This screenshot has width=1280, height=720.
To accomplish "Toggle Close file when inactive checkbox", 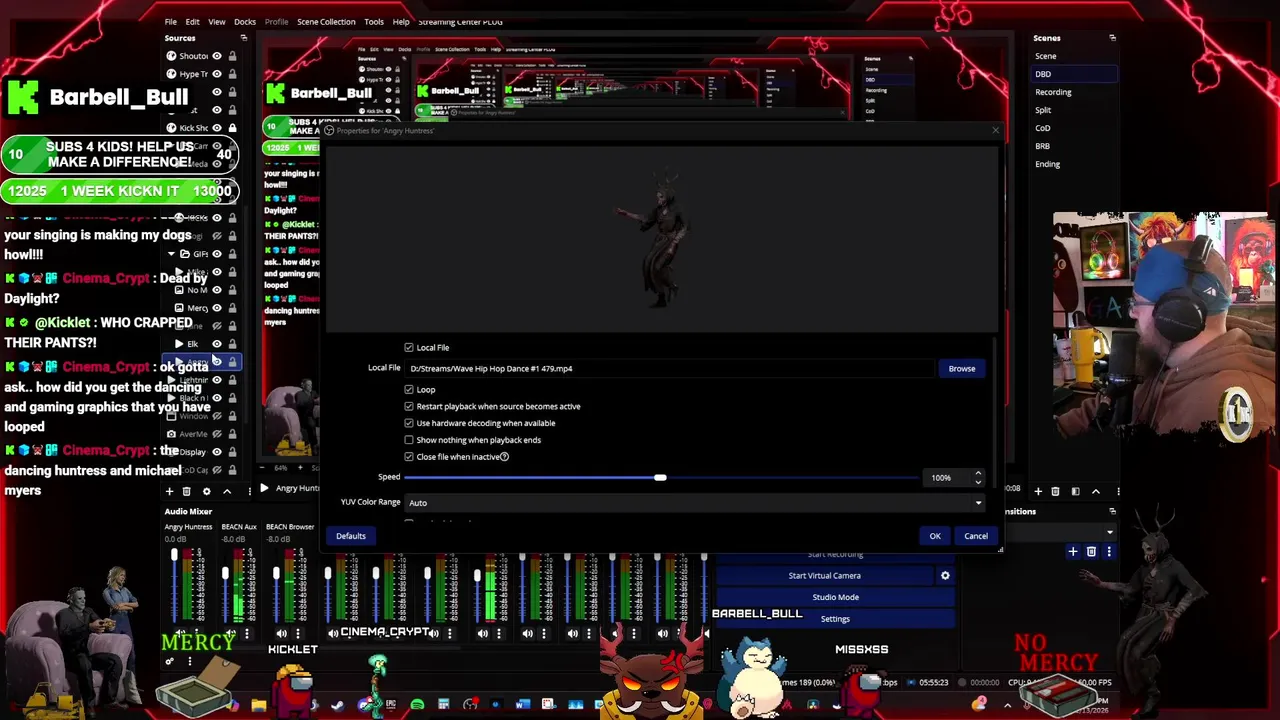I will click(409, 457).
